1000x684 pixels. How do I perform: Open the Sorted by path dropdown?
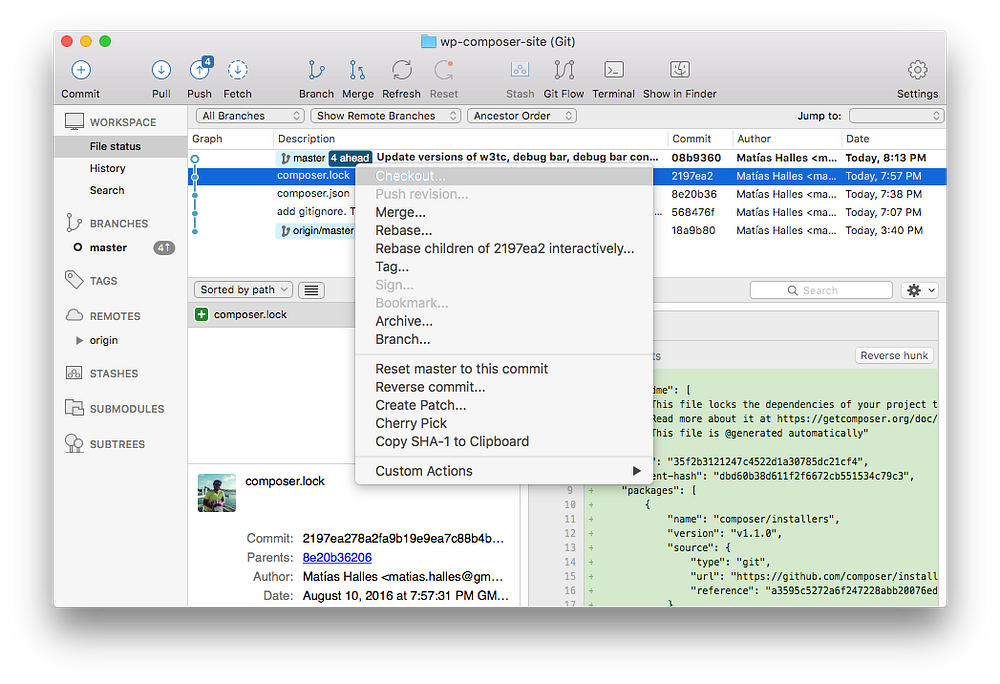[243, 290]
